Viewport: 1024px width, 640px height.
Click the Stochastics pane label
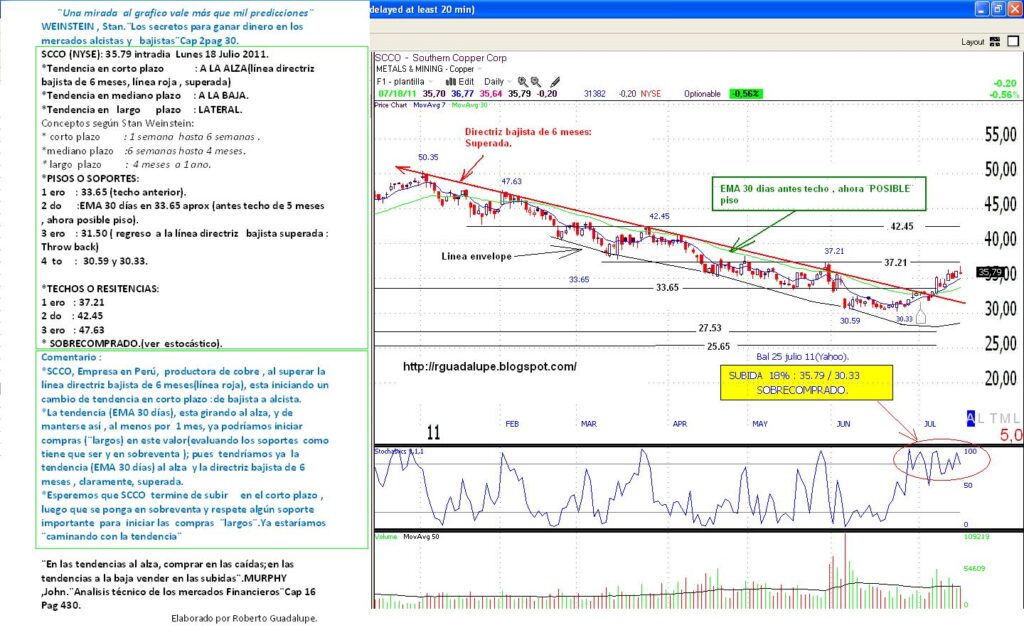399,451
